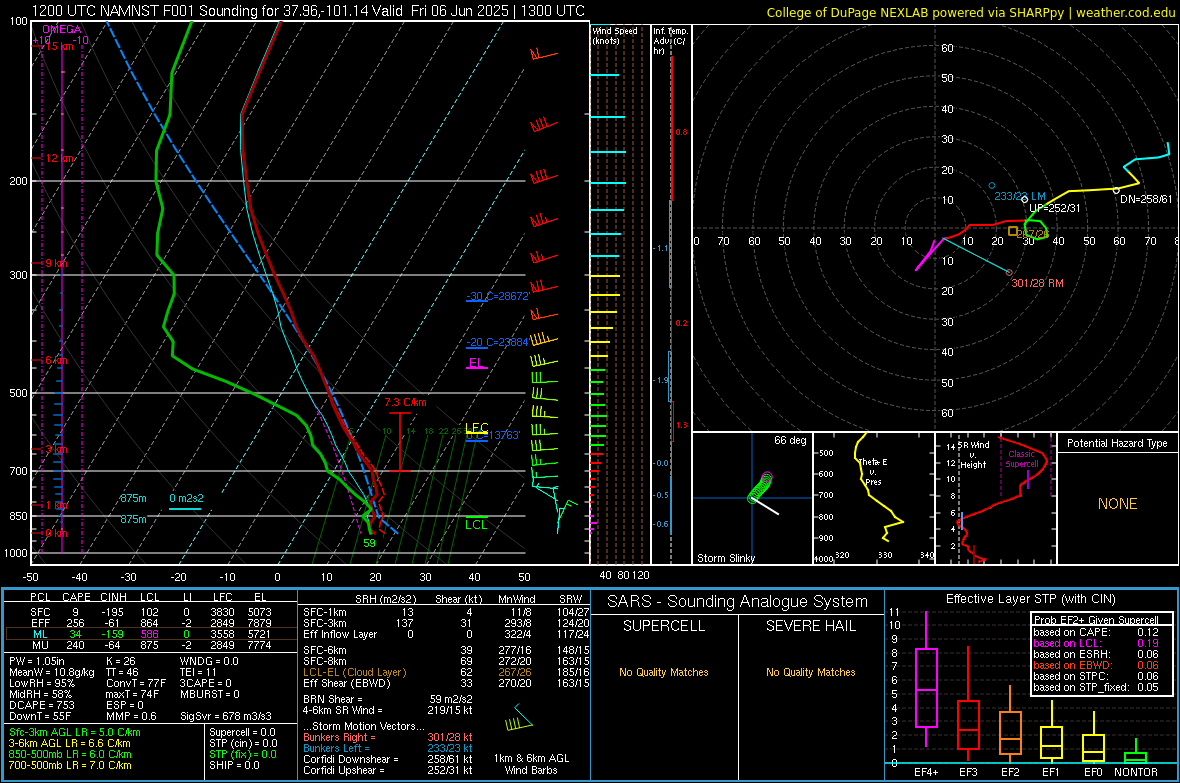Viewport: 1180px width, 783px height.
Task: Click the '3-6km AGL LR = 6.6 C/km' line
Action: pos(69,743)
